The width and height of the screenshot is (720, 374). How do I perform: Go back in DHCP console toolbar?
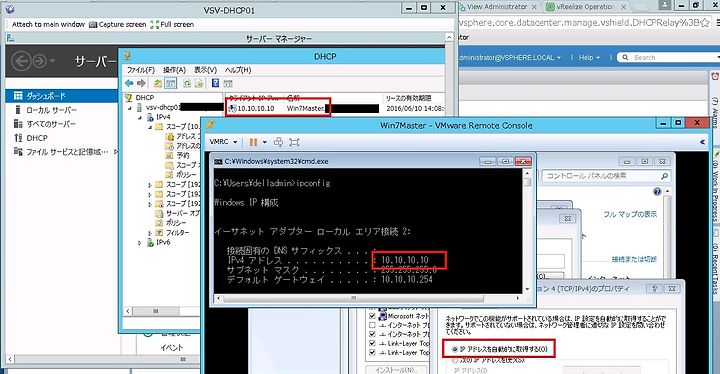coord(129,83)
